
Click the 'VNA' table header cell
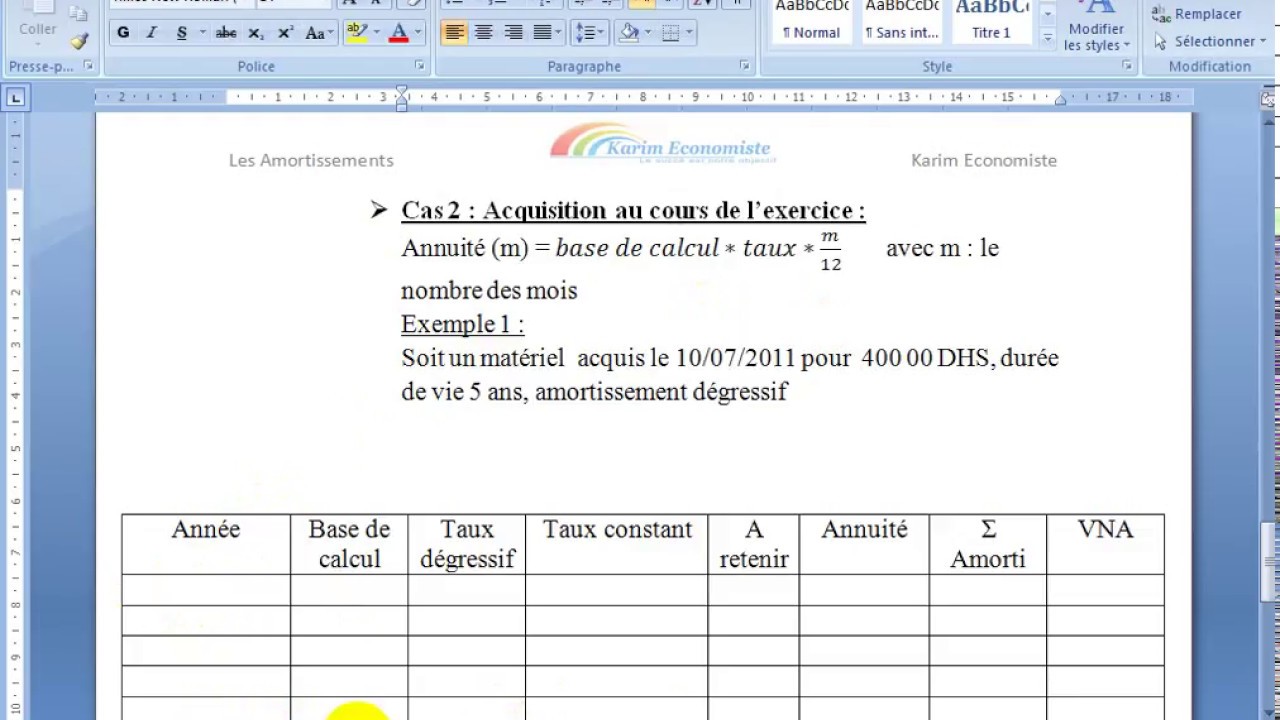pyautogui.click(x=1105, y=544)
